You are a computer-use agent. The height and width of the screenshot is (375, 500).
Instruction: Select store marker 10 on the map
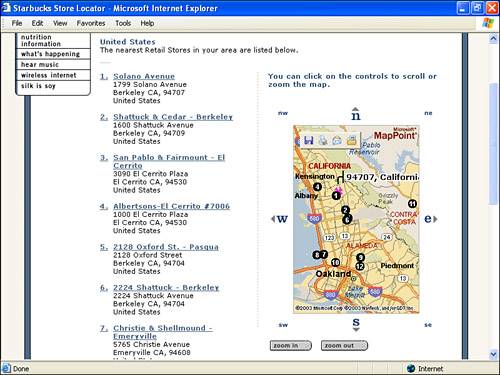[x=335, y=263]
